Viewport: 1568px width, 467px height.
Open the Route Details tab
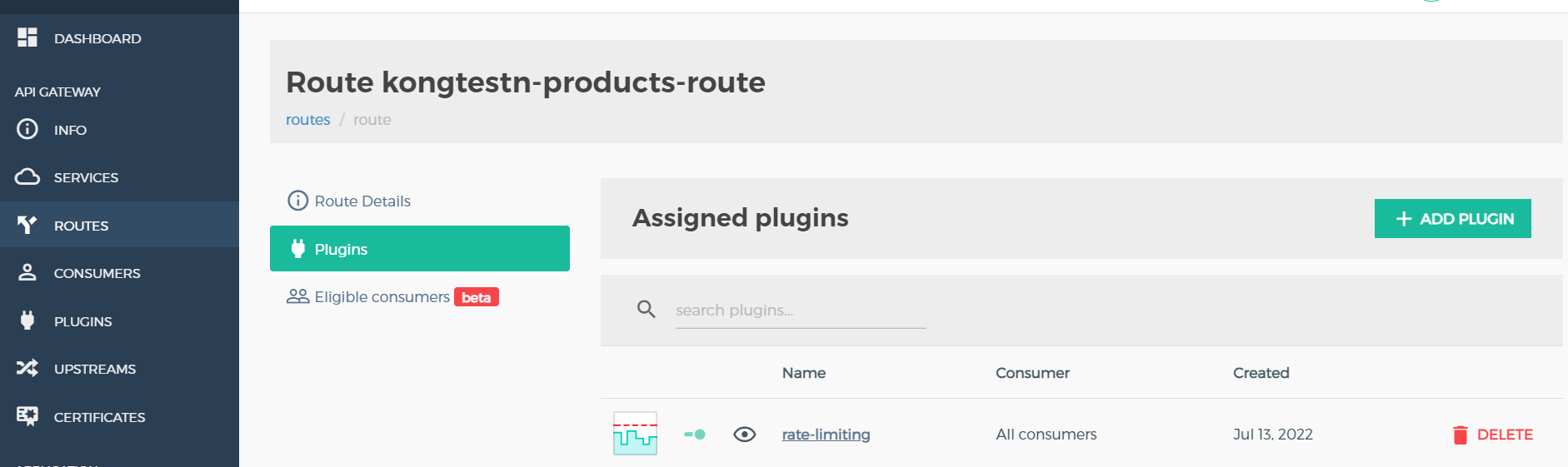[362, 201]
